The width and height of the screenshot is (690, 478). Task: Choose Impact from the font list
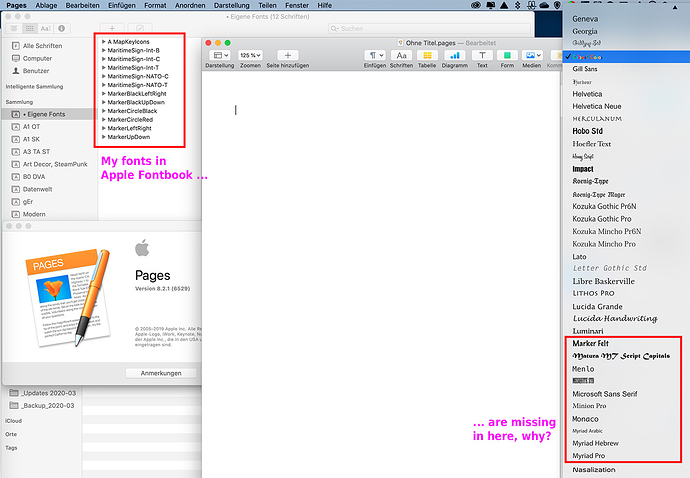(583, 169)
